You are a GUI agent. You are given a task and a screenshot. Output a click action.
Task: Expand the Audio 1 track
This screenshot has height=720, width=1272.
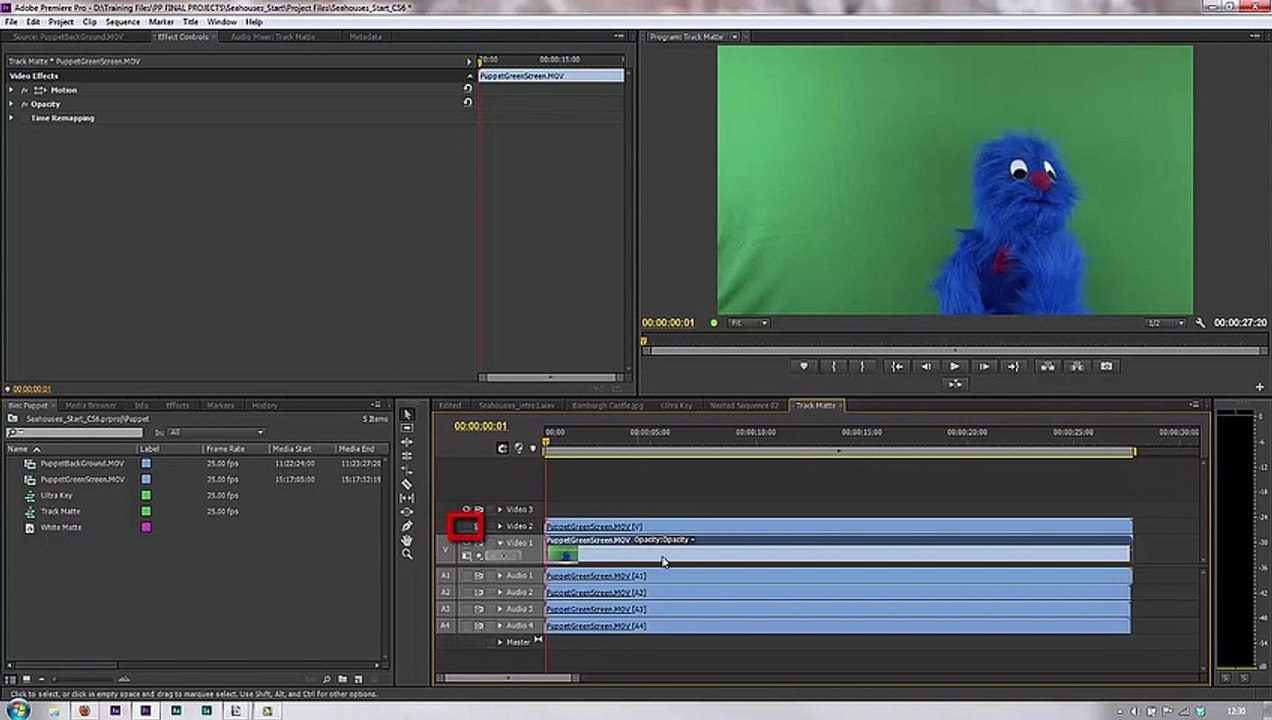(x=500, y=575)
